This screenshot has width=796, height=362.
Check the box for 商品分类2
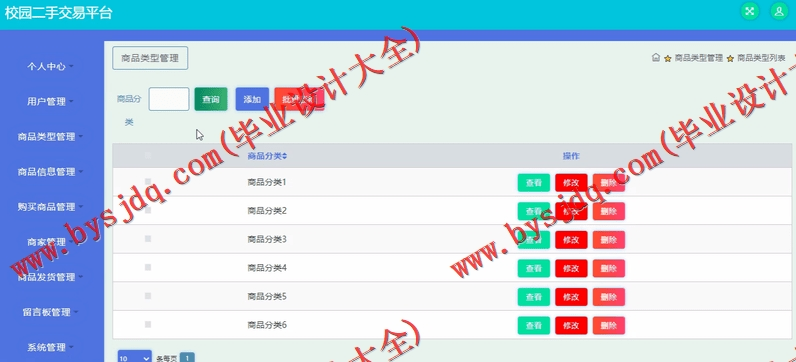[148, 210]
